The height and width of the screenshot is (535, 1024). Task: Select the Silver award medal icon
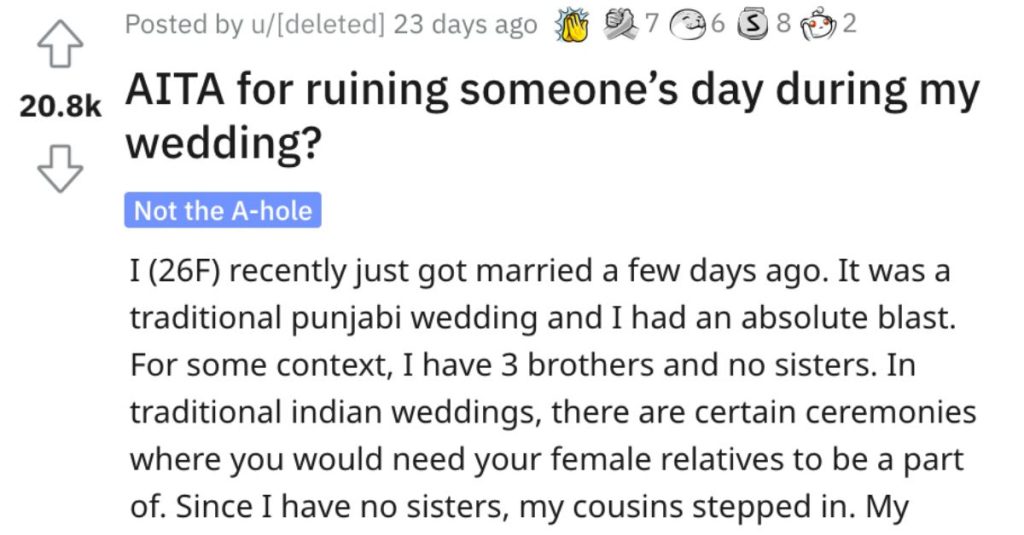pyautogui.click(x=751, y=24)
